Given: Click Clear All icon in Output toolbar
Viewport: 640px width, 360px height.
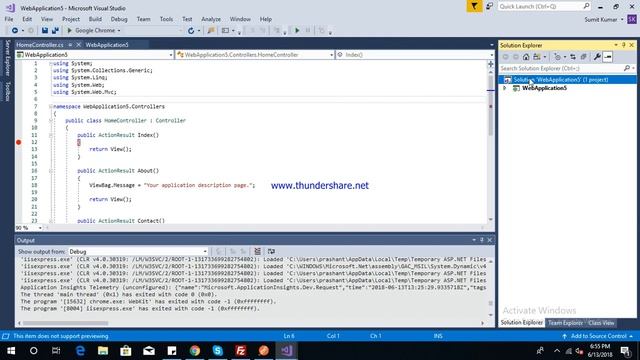Looking at the screenshot, I should pos(258,251).
